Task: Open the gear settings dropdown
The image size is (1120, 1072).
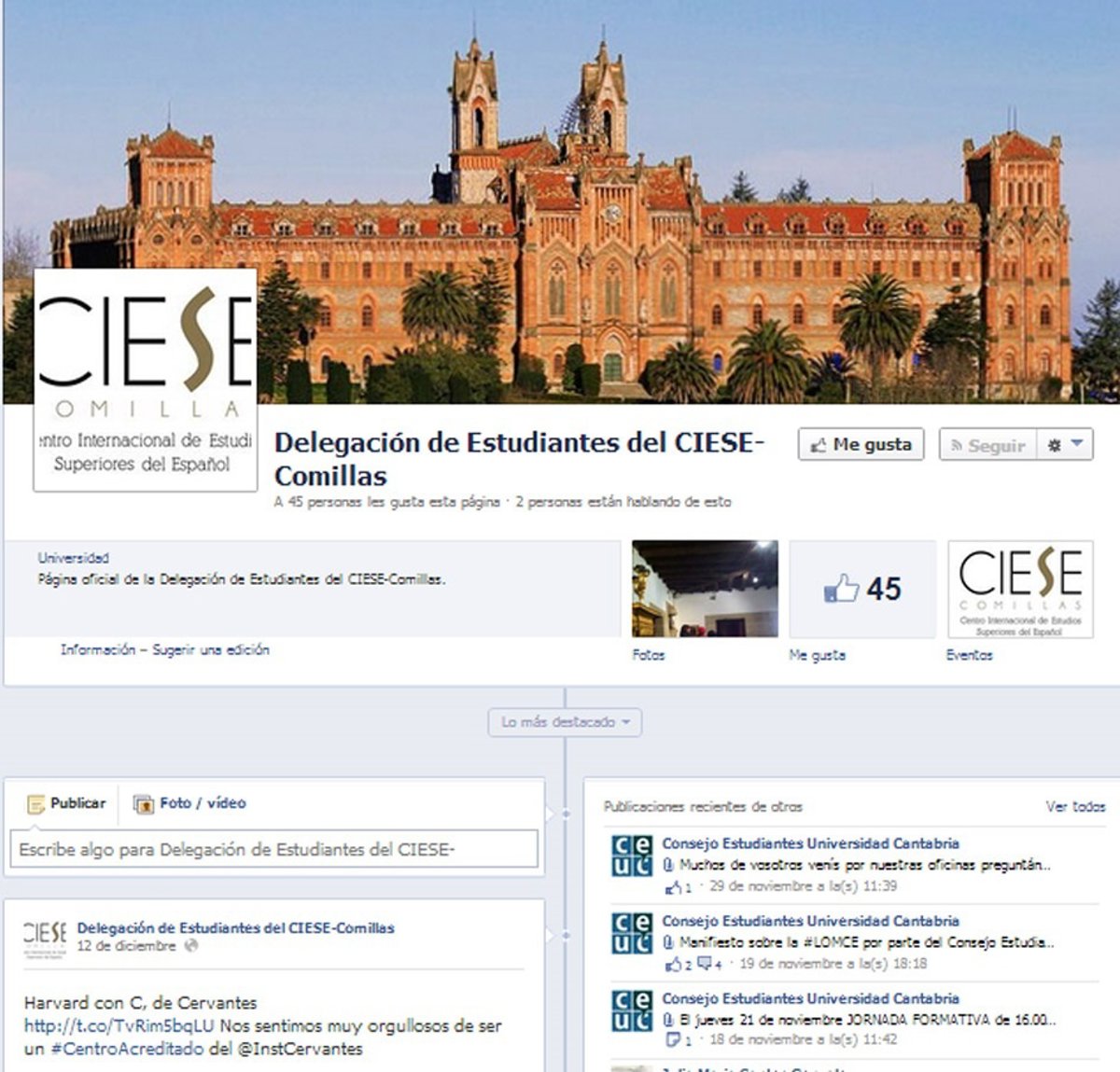Action: point(1064,445)
